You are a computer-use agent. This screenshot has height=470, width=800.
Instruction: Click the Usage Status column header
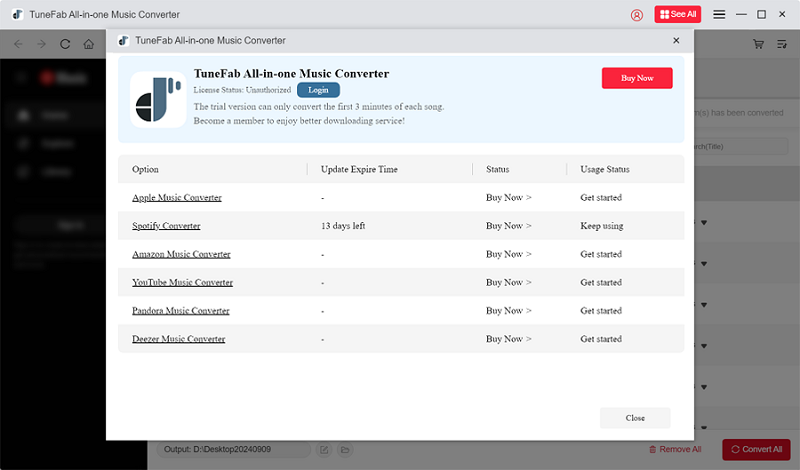coord(605,169)
